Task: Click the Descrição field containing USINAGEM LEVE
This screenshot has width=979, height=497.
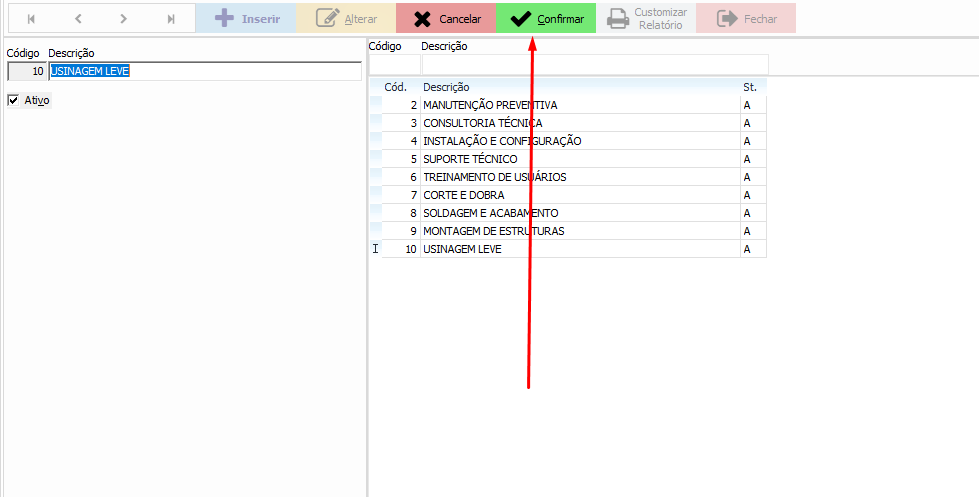Action: (x=204, y=71)
